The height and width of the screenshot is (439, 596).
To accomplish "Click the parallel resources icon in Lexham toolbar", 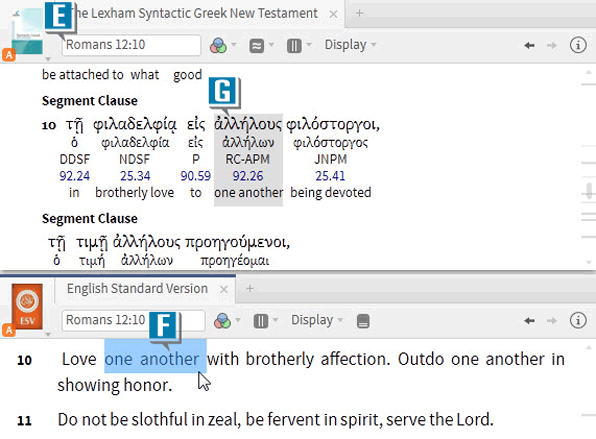I will [x=257, y=46].
